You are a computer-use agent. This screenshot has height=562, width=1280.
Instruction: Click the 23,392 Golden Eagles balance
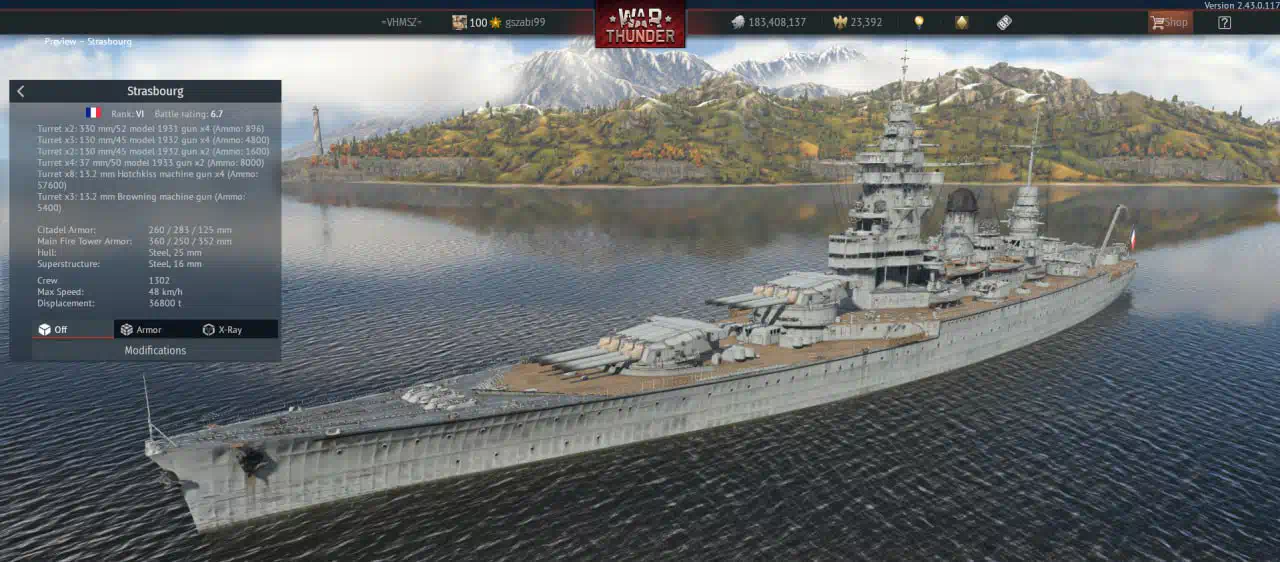coord(866,22)
